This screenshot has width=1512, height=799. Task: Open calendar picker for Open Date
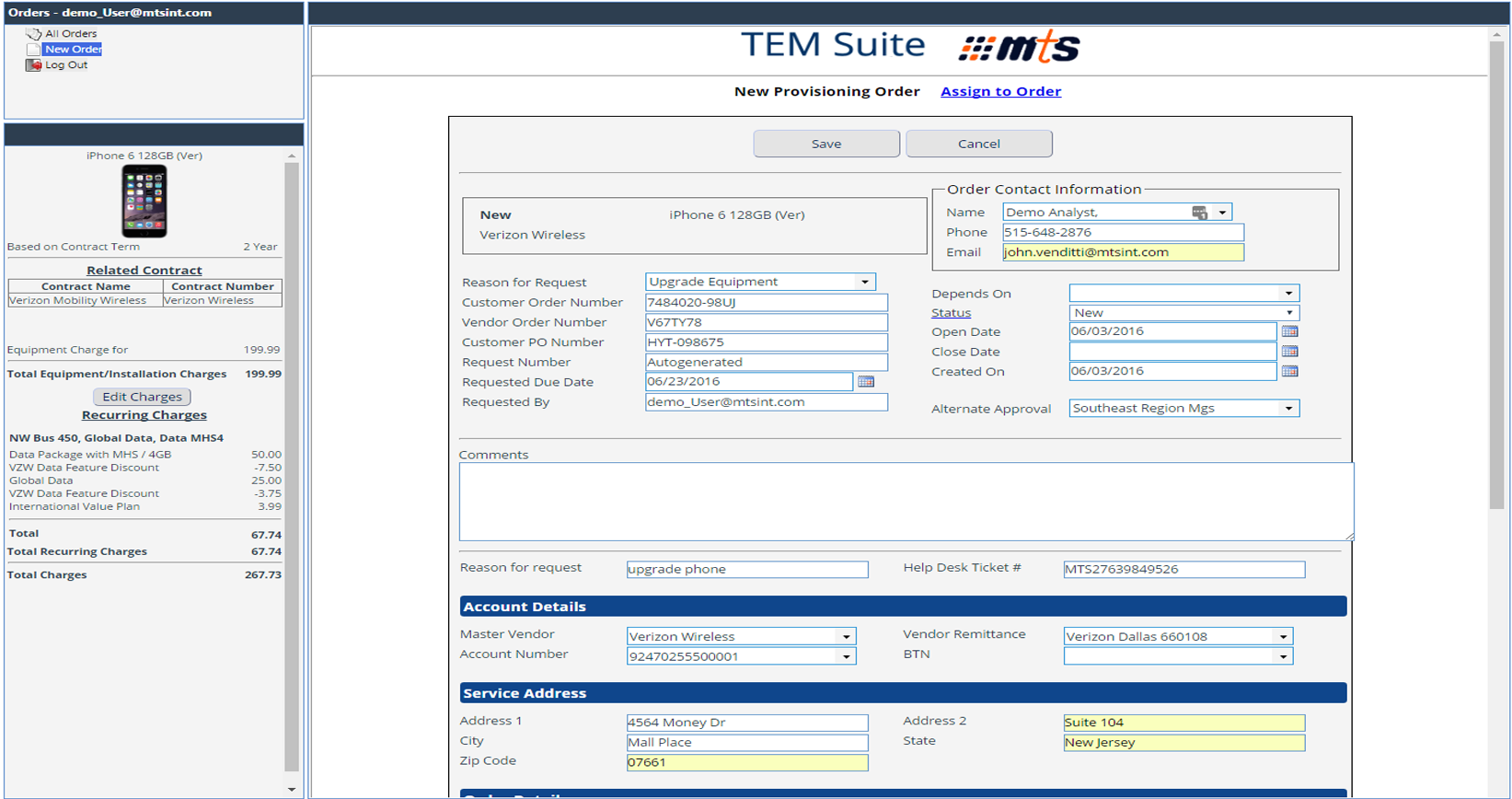click(1289, 331)
